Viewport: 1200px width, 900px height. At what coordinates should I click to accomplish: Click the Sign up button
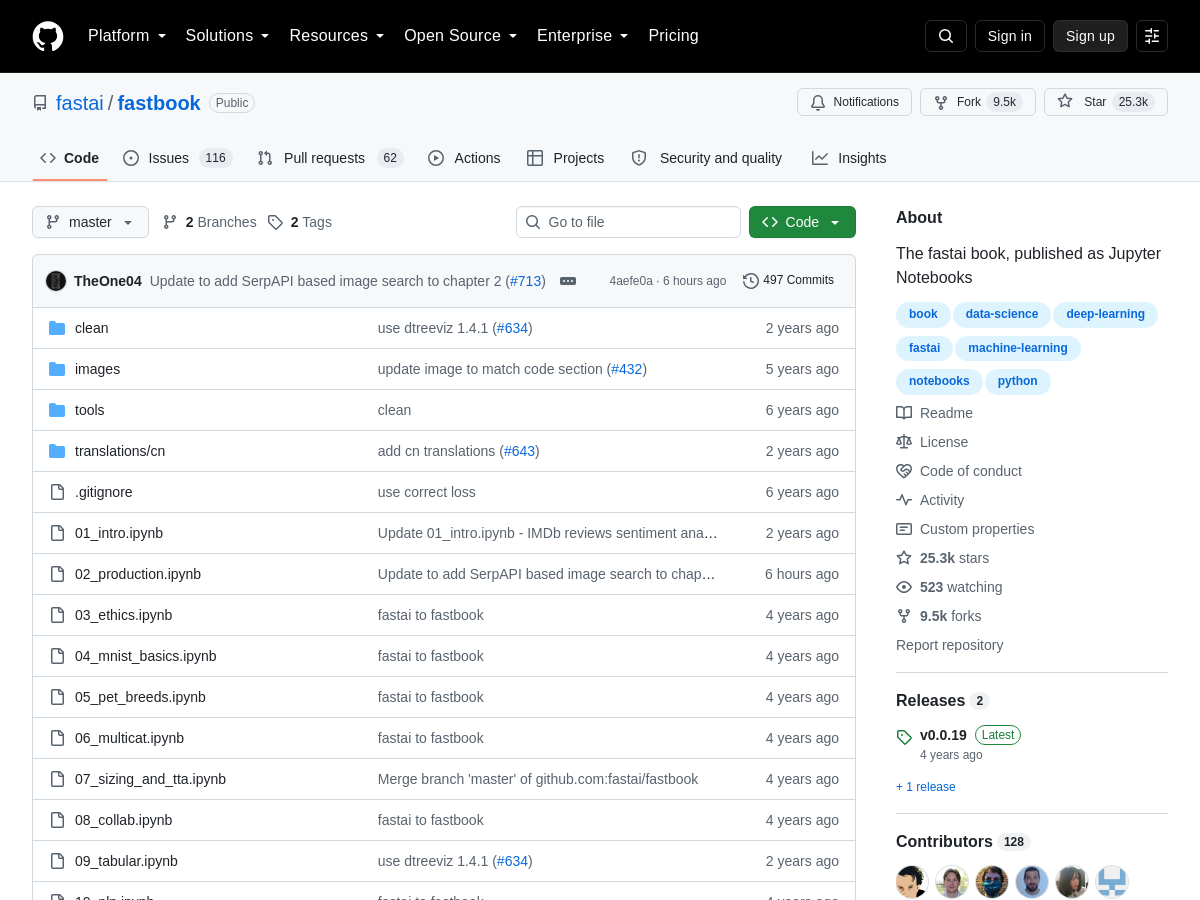1090,36
